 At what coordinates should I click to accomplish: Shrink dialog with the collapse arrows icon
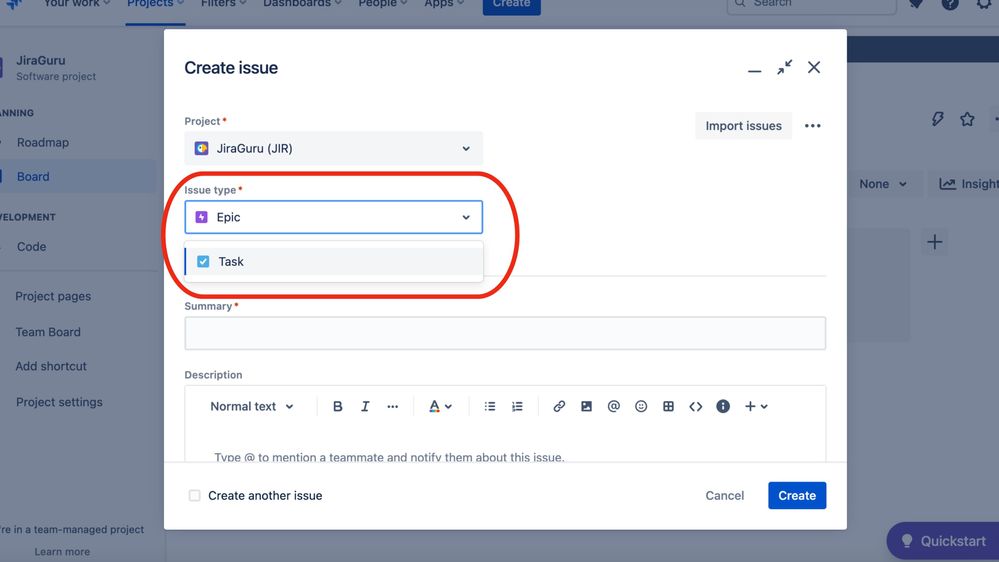click(784, 68)
